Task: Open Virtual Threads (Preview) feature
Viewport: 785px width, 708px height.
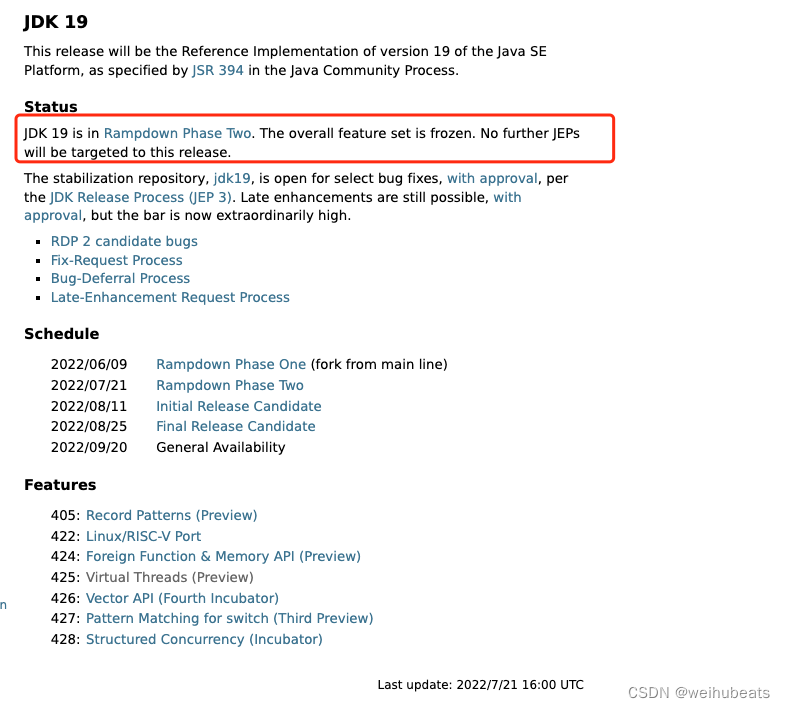Action: [170, 577]
